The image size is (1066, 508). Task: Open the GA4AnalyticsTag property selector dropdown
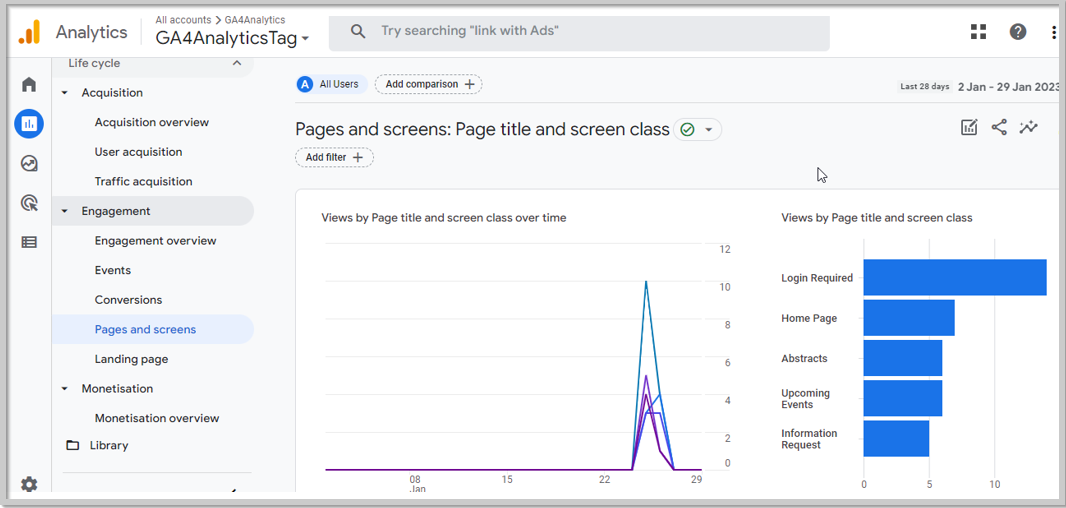pos(233,38)
